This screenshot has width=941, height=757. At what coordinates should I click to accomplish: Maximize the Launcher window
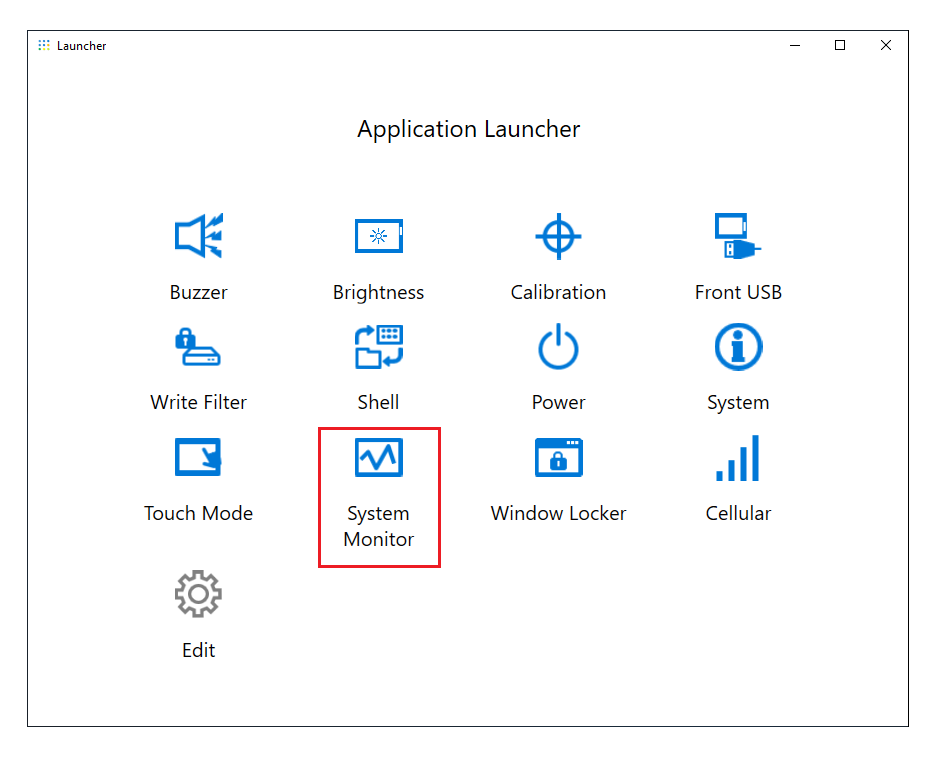840,46
